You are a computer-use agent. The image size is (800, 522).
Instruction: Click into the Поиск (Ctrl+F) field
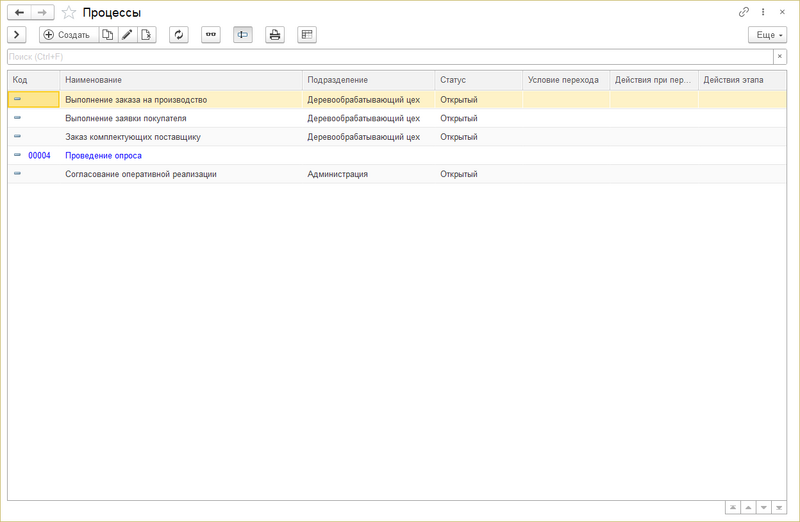[390, 57]
